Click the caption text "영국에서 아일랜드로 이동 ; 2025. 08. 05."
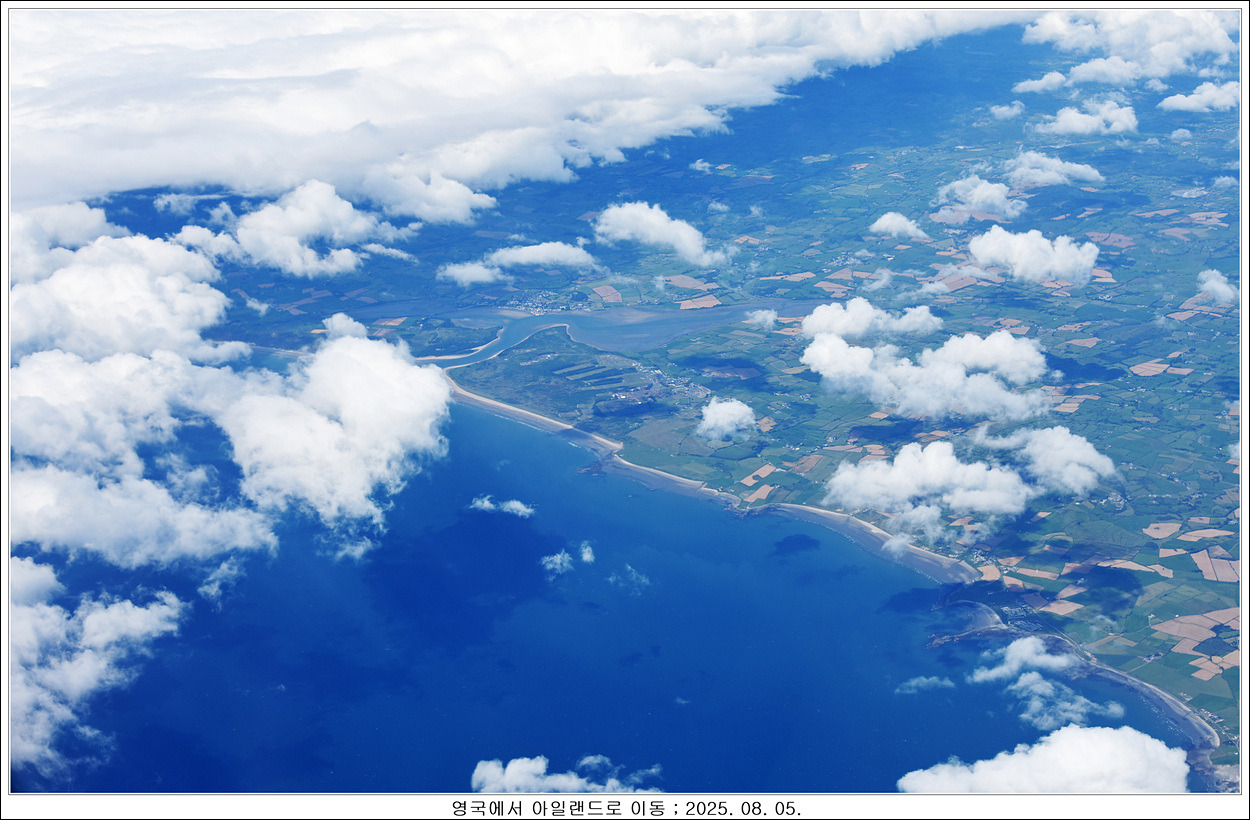1250x820 pixels. tap(626, 808)
